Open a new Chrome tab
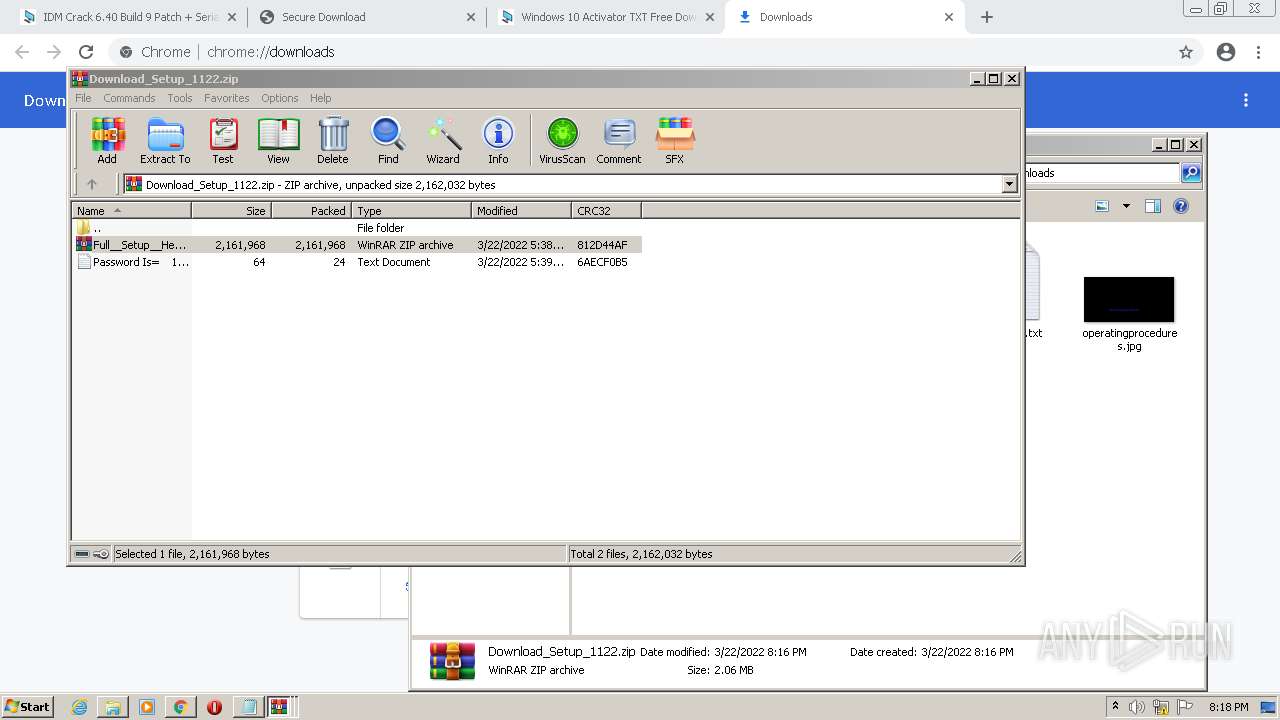This screenshot has height=720, width=1280. [x=987, y=17]
